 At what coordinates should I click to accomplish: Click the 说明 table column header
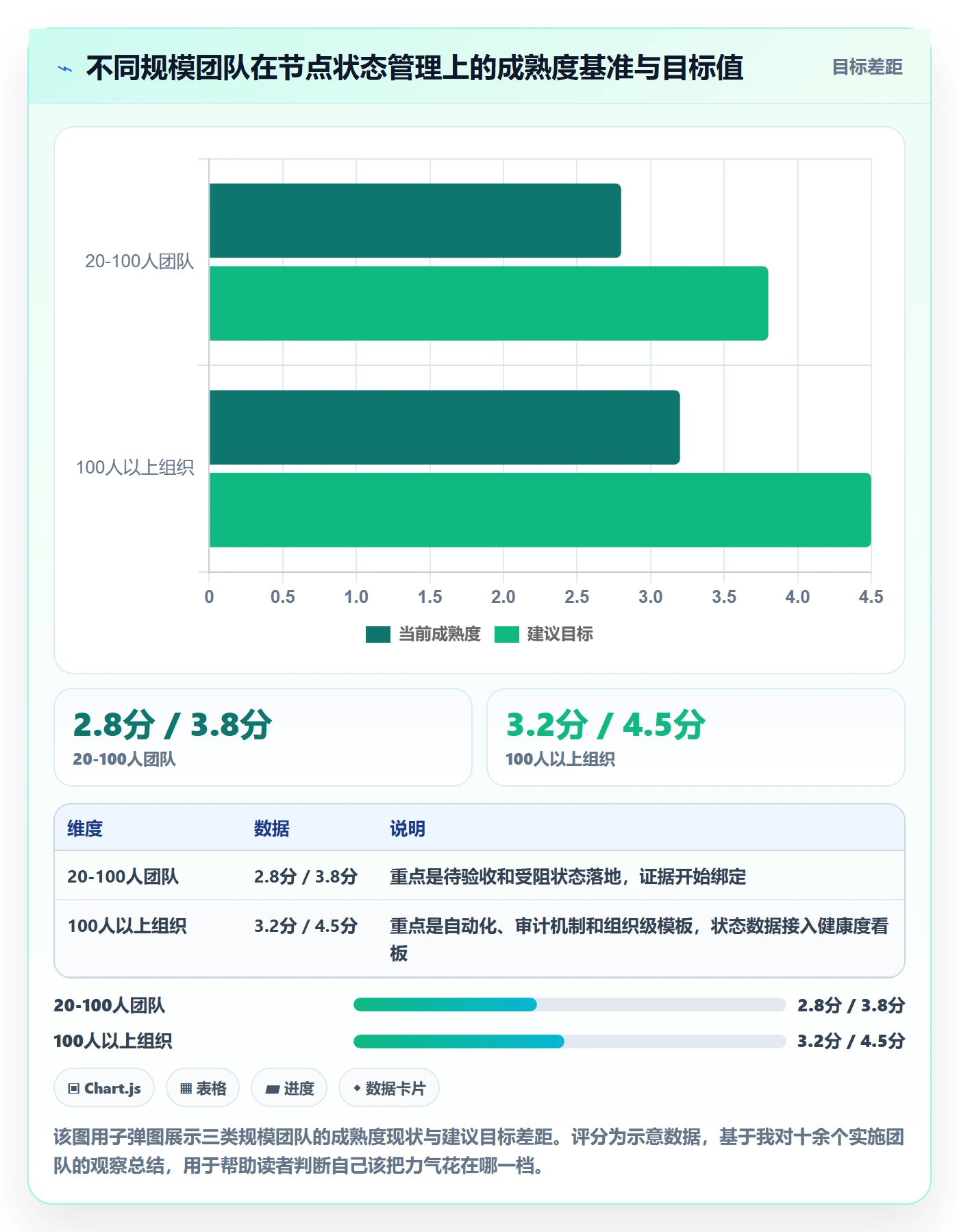pos(408,828)
